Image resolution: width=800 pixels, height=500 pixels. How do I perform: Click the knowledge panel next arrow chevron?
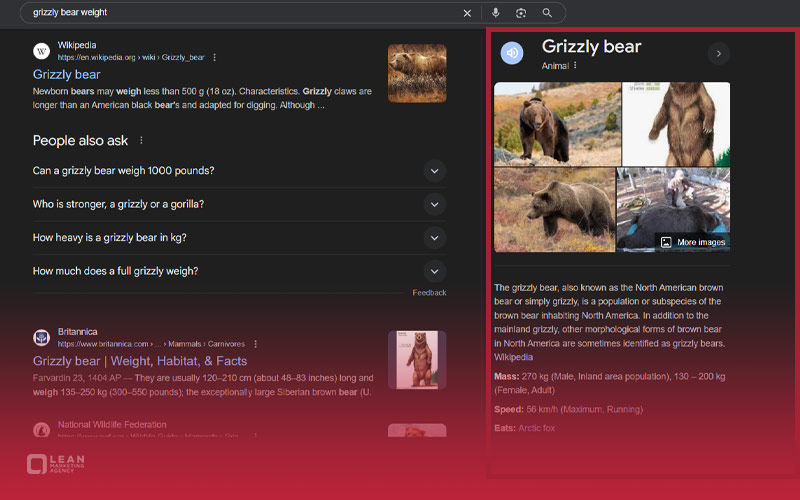[719, 54]
